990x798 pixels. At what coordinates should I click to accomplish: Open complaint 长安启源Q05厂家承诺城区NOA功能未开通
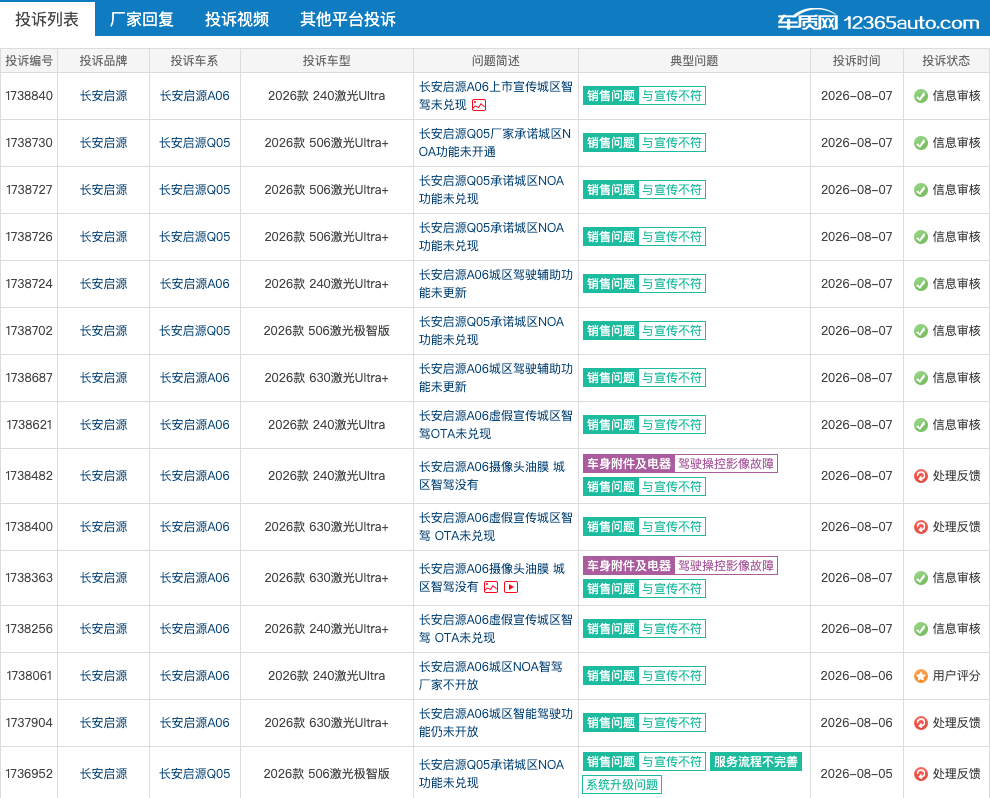pyautogui.click(x=494, y=143)
